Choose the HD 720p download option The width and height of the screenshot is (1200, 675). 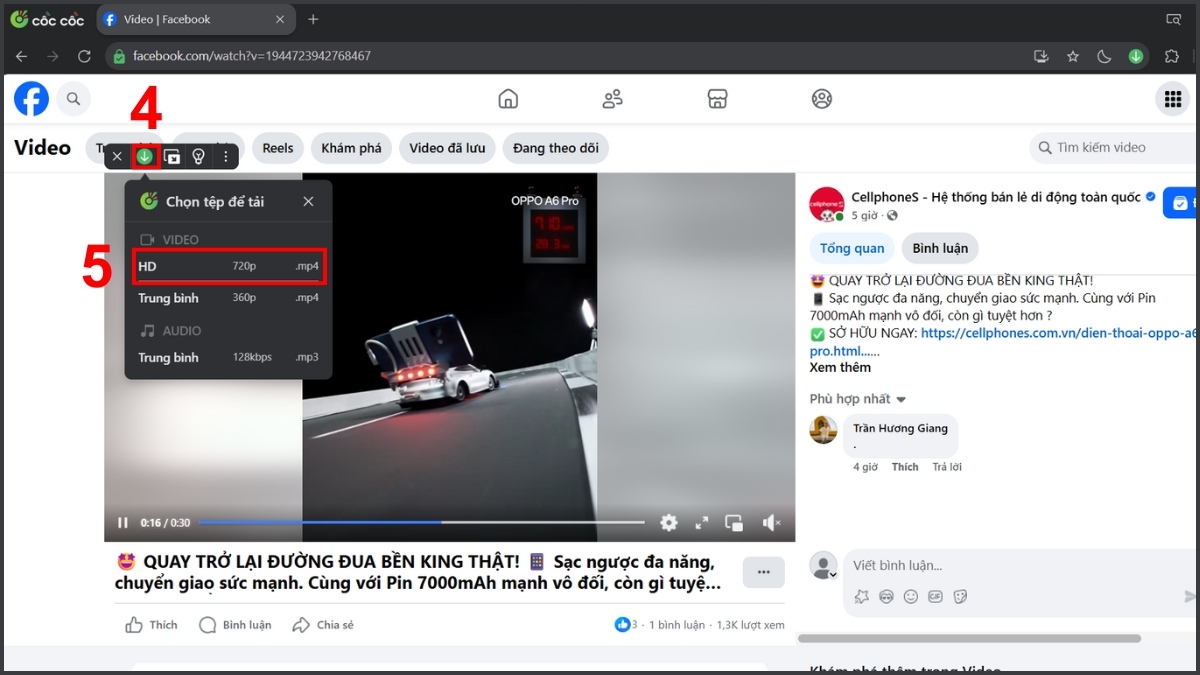pyautogui.click(x=227, y=266)
